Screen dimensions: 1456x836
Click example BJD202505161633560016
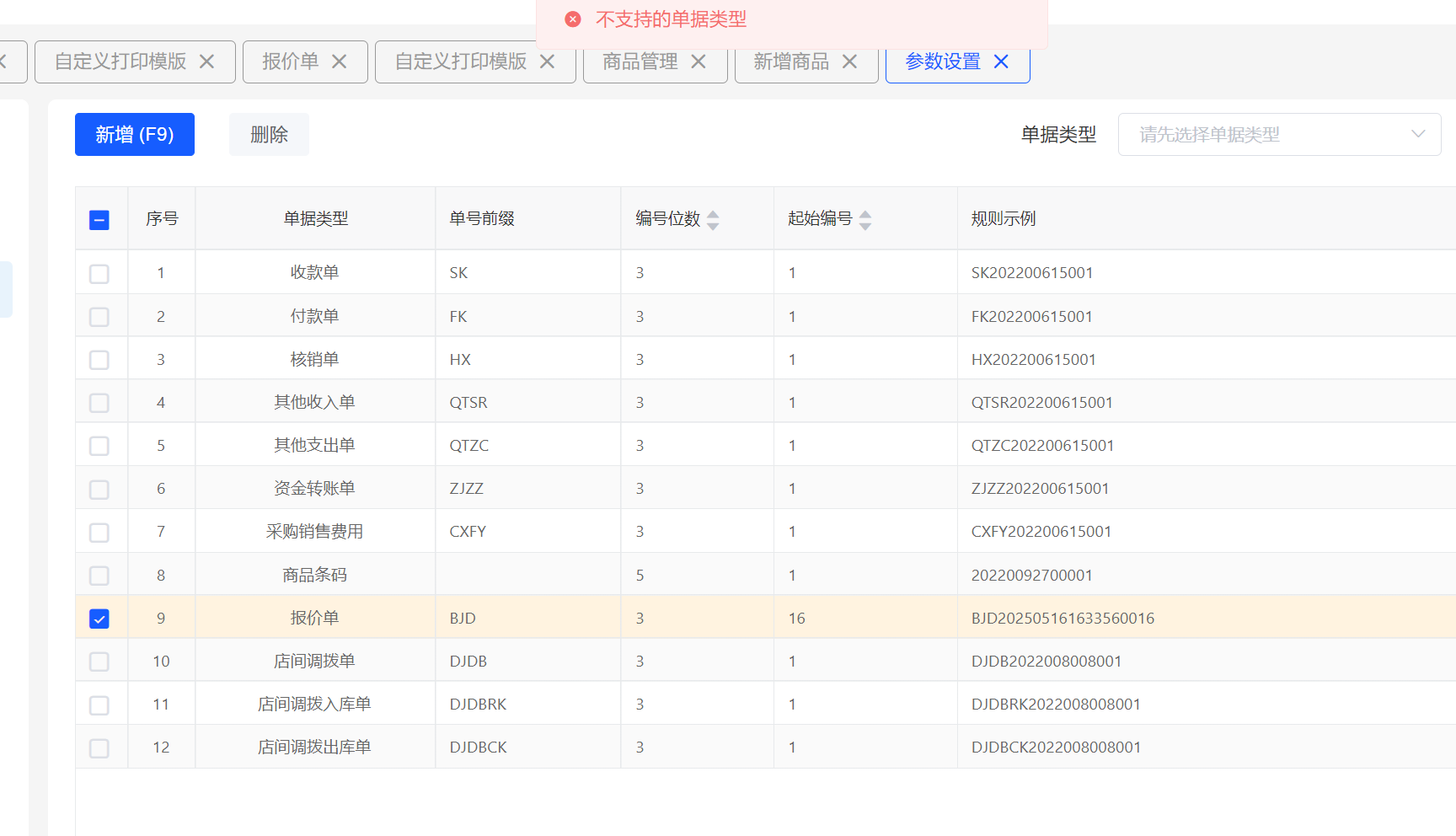[x=1063, y=618]
